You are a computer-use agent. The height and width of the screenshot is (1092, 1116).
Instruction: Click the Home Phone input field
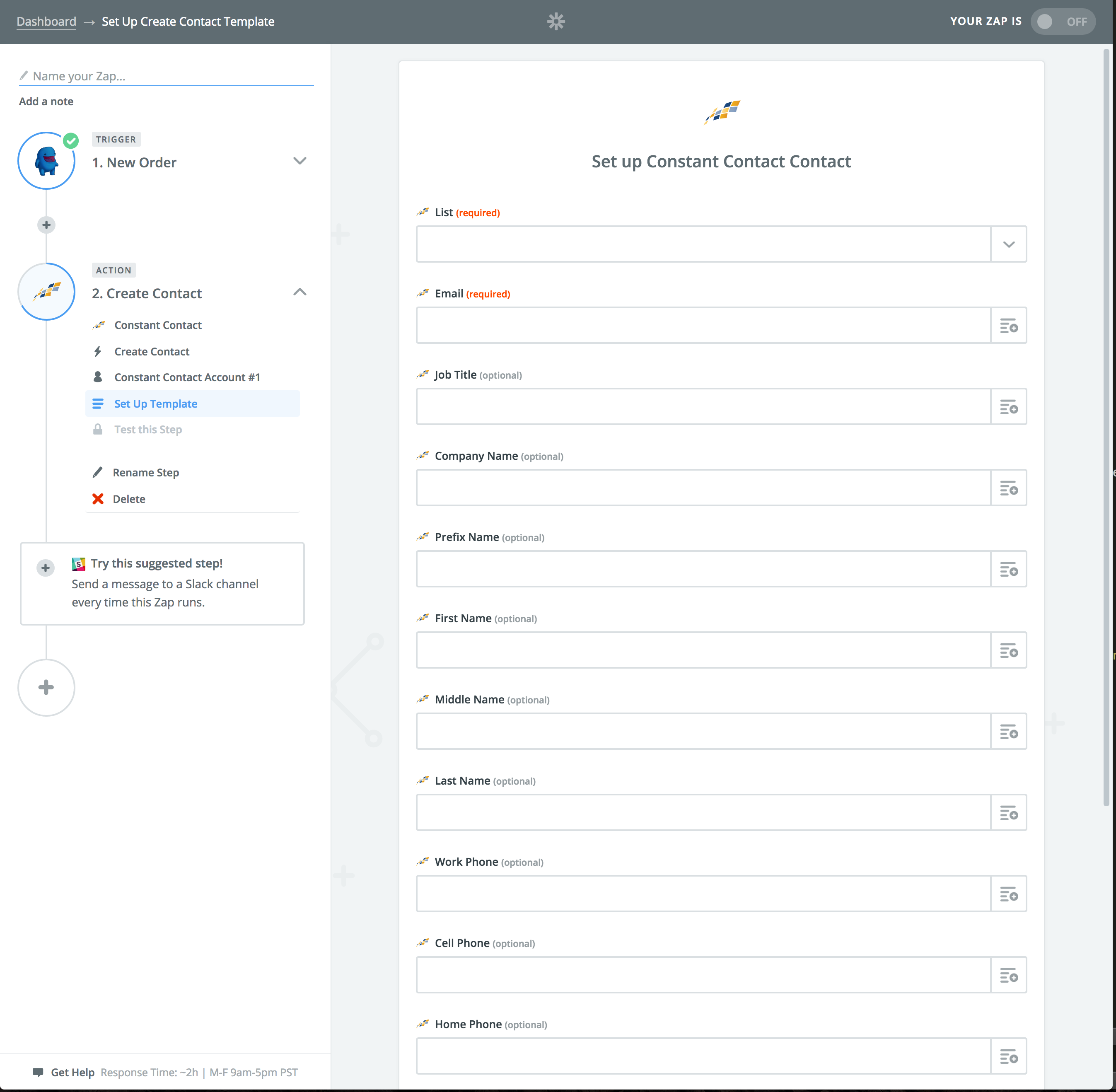click(703, 1056)
